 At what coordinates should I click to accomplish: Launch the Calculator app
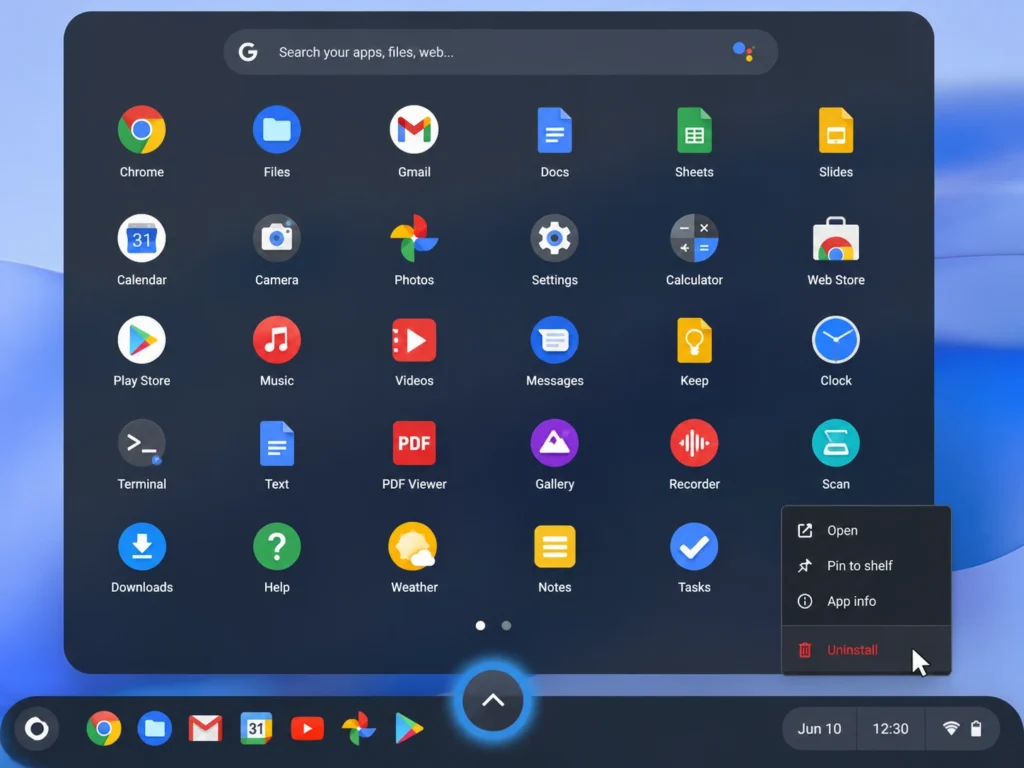pos(694,238)
